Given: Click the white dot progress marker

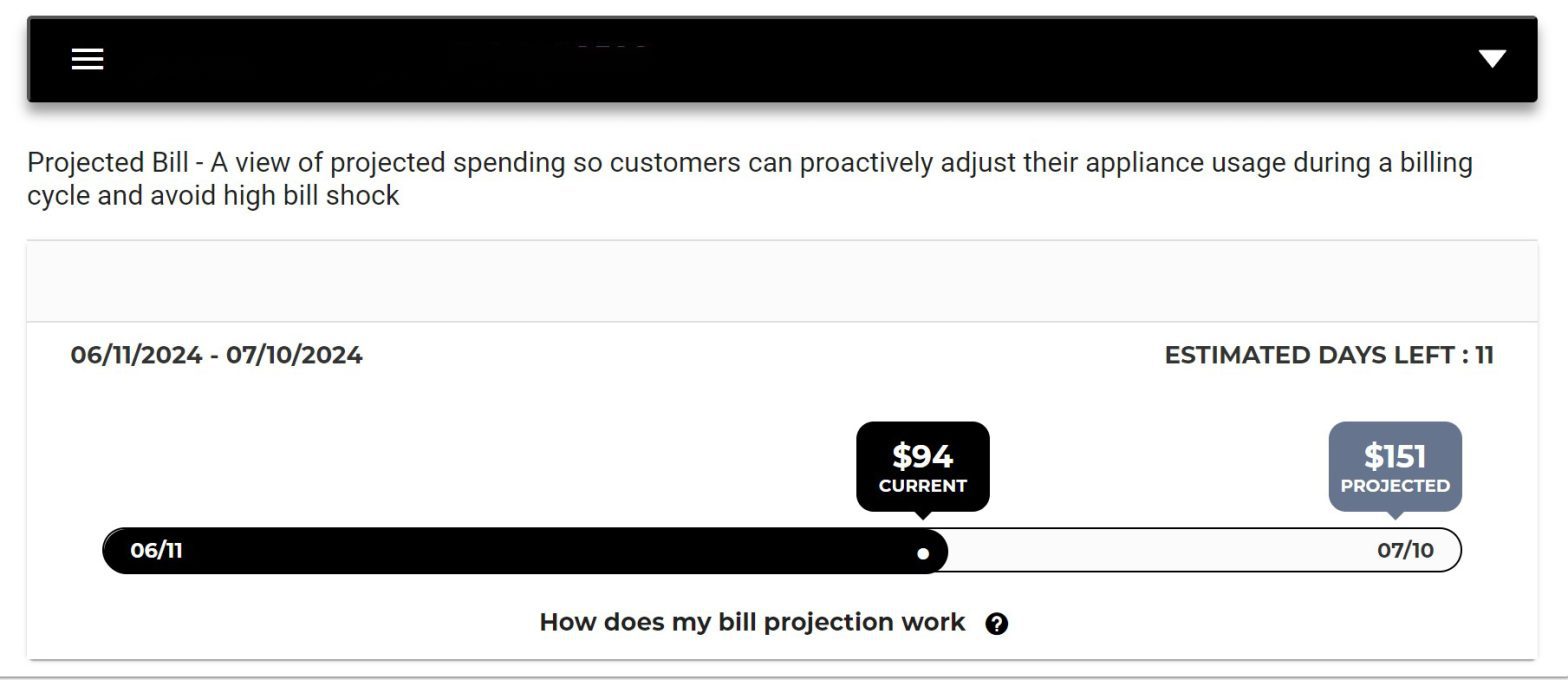Looking at the screenshot, I should [x=923, y=553].
